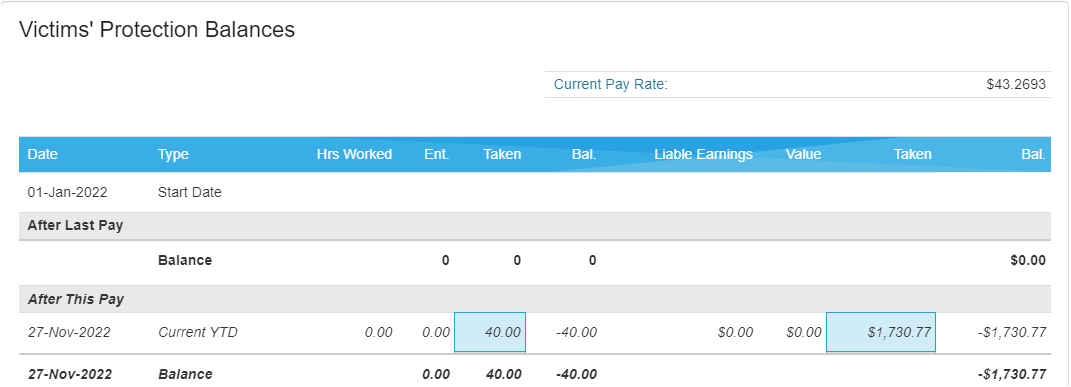Click the After Last Pay section row
Screen dimensions: 1071x387
(535, 226)
